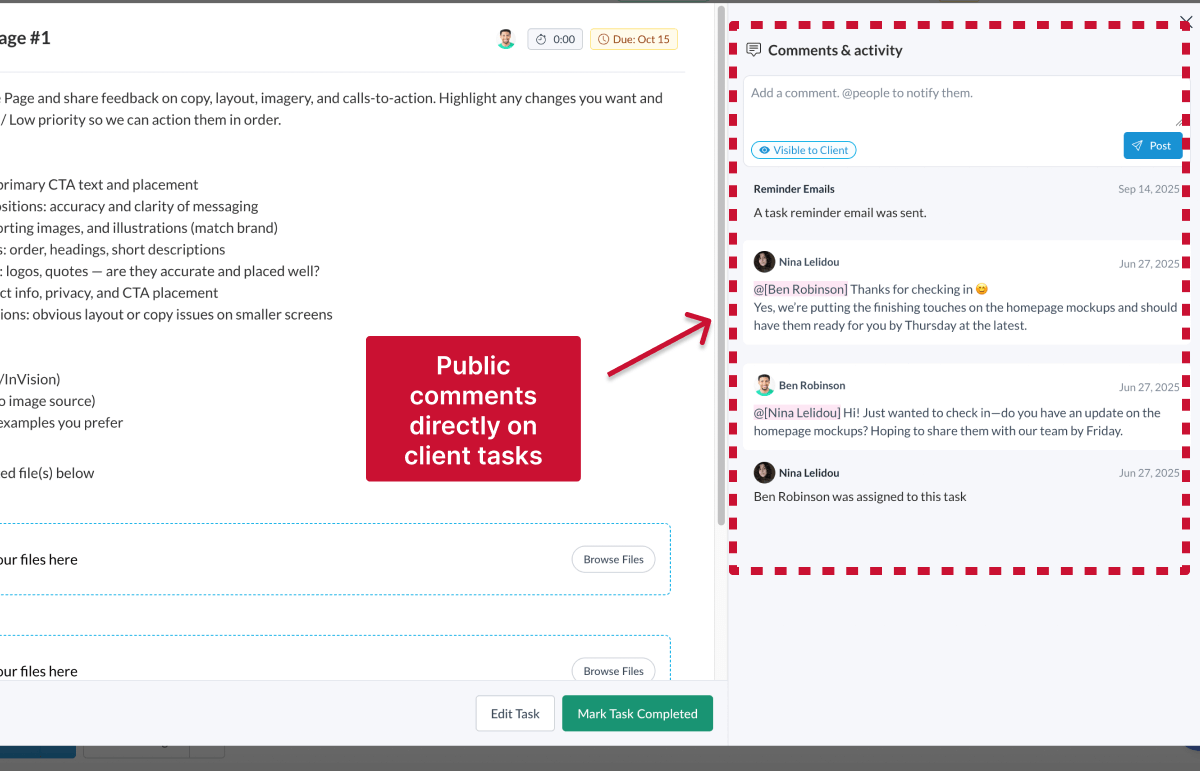Click the upper Browse Files button
The height and width of the screenshot is (771, 1200).
click(x=613, y=559)
